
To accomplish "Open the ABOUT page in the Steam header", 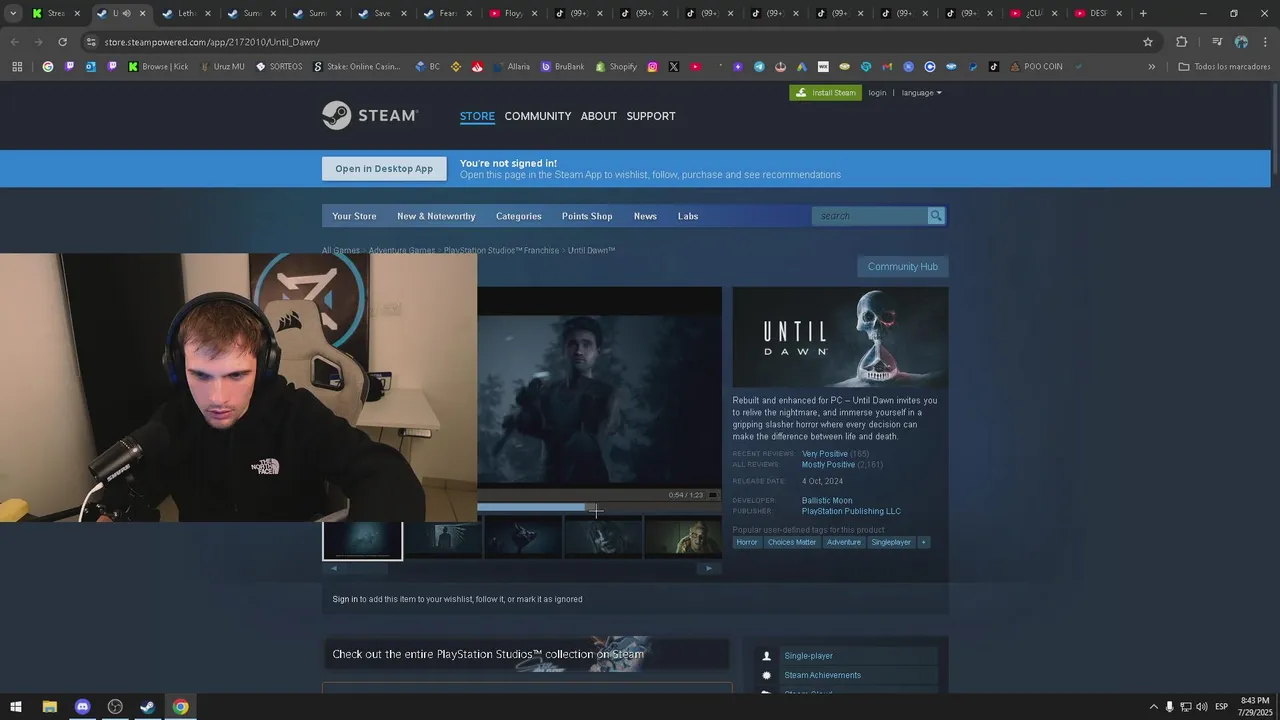I will pyautogui.click(x=598, y=116).
